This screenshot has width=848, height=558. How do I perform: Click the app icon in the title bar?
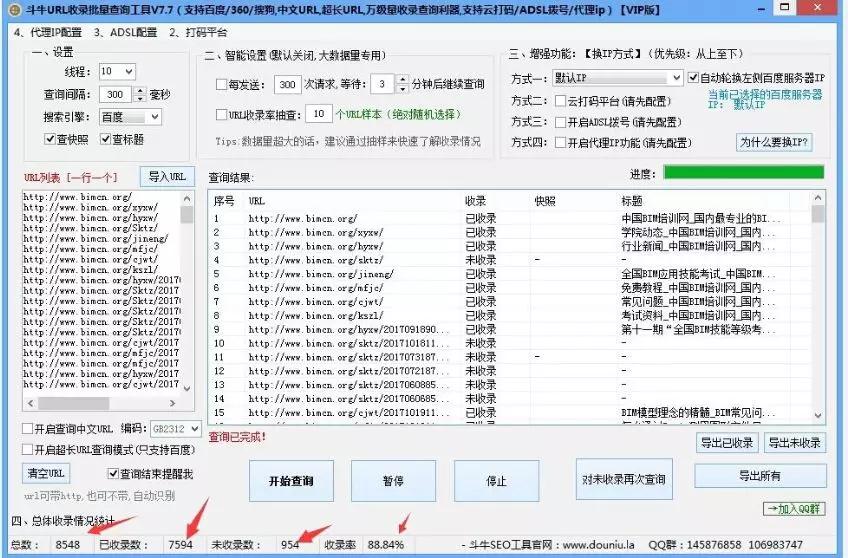click(12, 11)
